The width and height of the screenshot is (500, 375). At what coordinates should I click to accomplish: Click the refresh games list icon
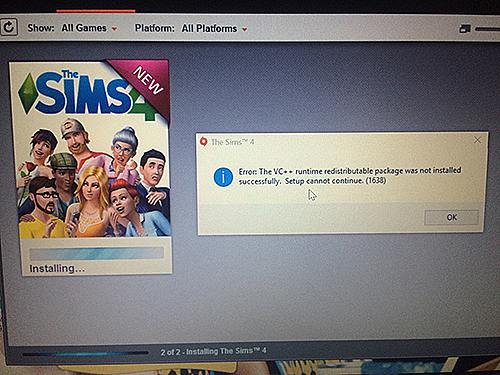pos(9,27)
